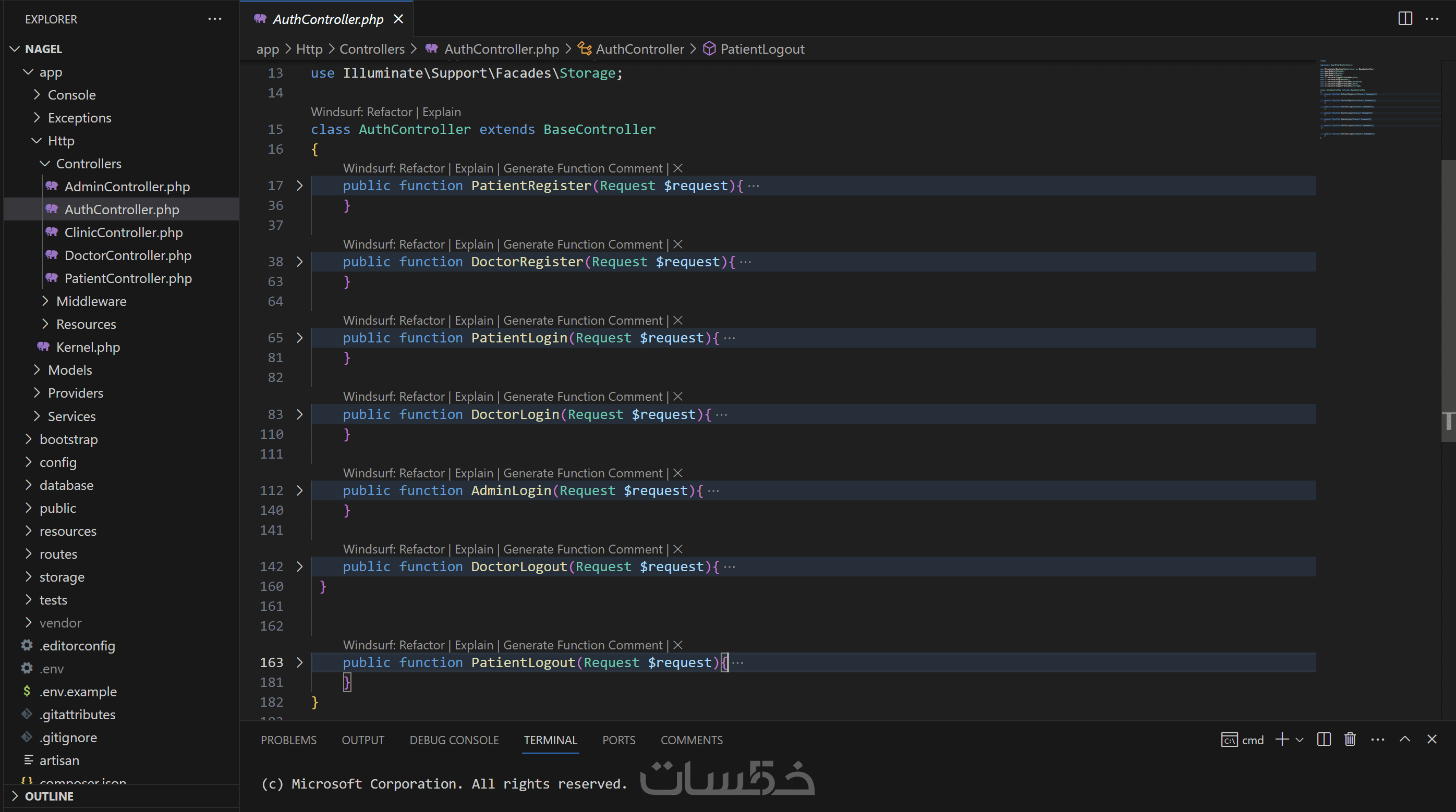Switch to the PROBLEMS panel tab
Viewport: 1456px width, 812px height.
288,740
